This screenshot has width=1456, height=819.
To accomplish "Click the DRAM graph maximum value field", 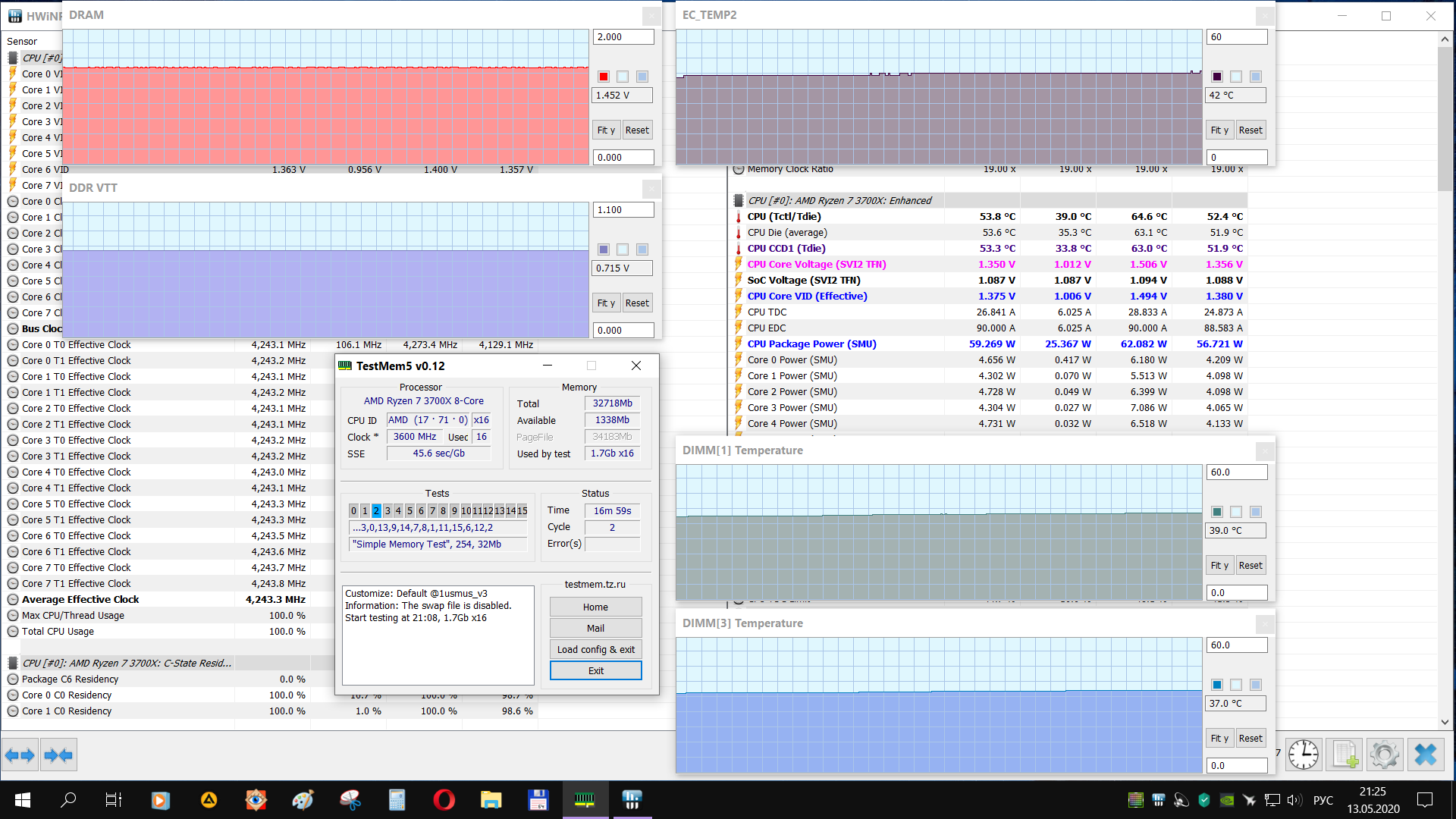I will click(x=623, y=36).
